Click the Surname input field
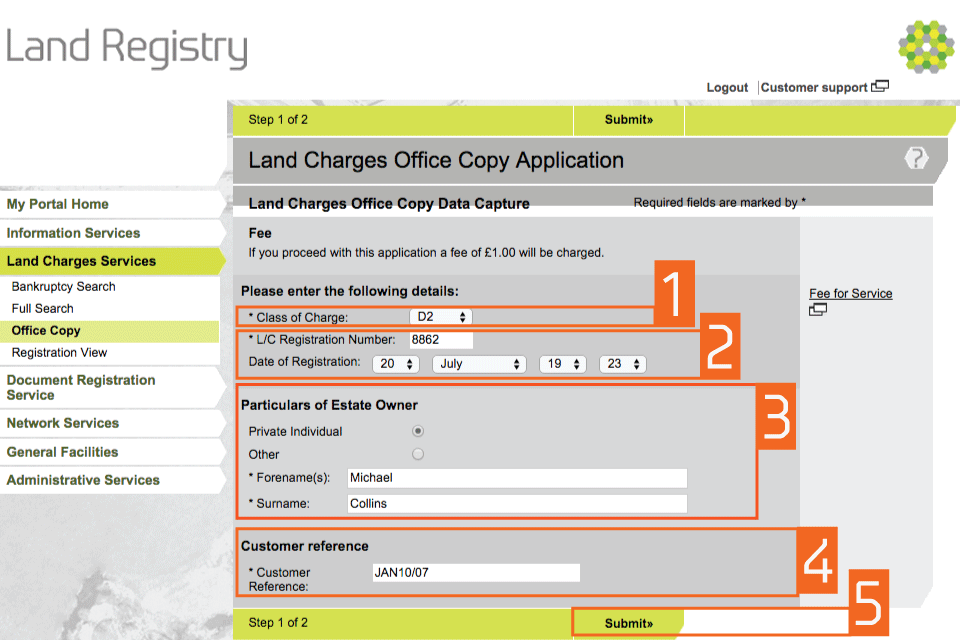The height and width of the screenshot is (640, 960). [x=517, y=504]
